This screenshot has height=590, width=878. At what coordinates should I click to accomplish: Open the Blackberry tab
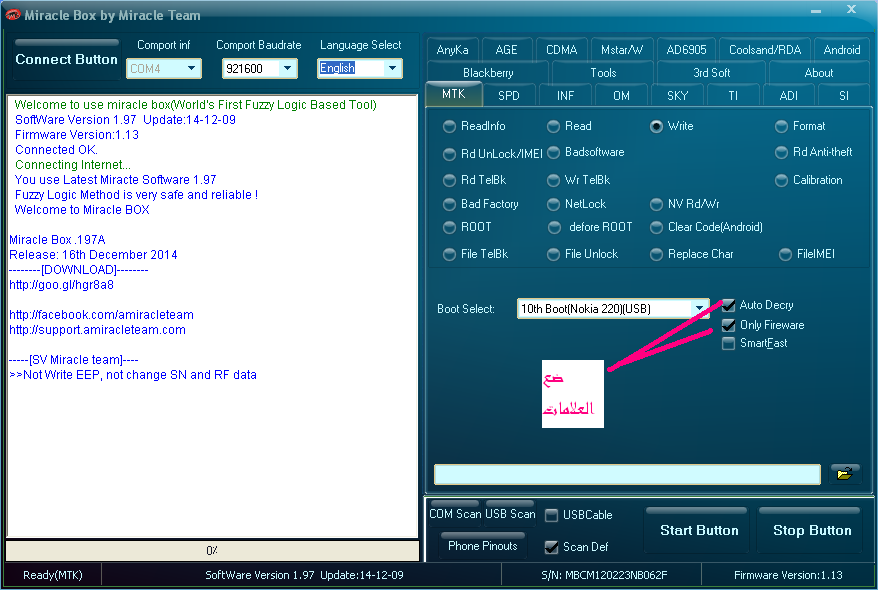(488, 73)
